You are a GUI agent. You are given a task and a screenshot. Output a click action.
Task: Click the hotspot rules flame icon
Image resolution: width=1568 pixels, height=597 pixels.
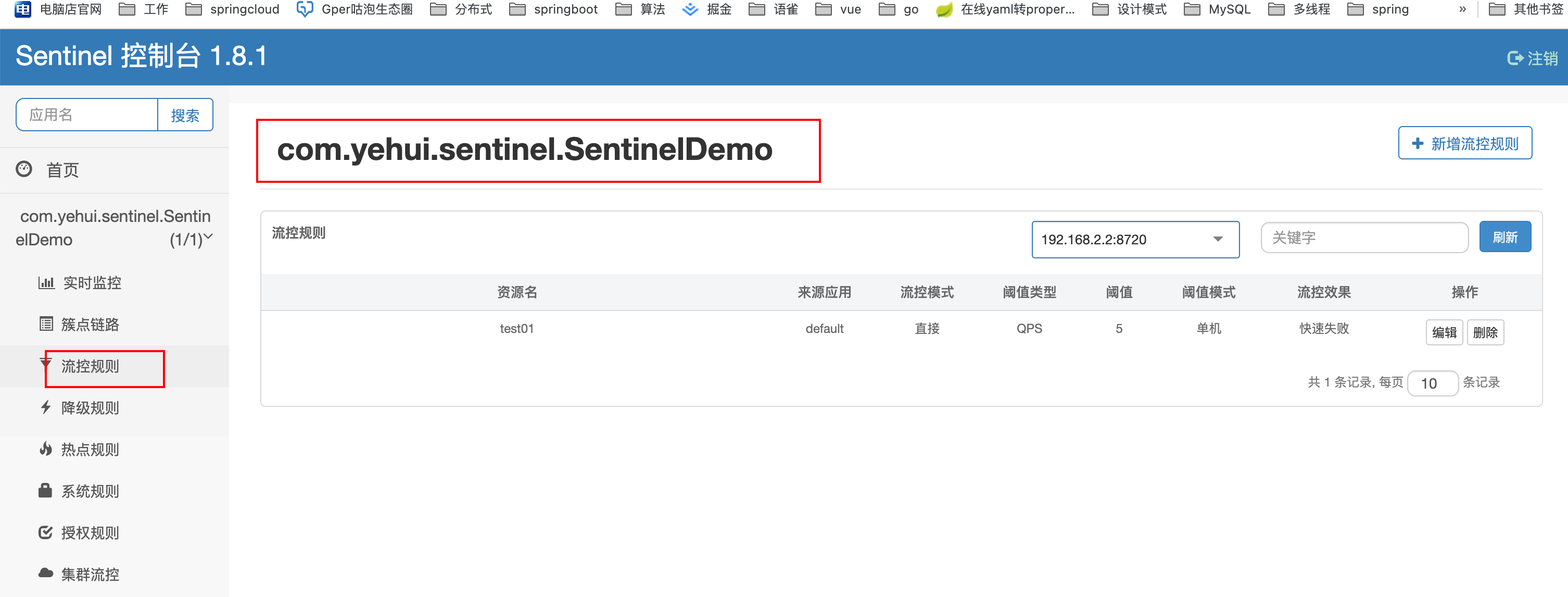(x=46, y=449)
